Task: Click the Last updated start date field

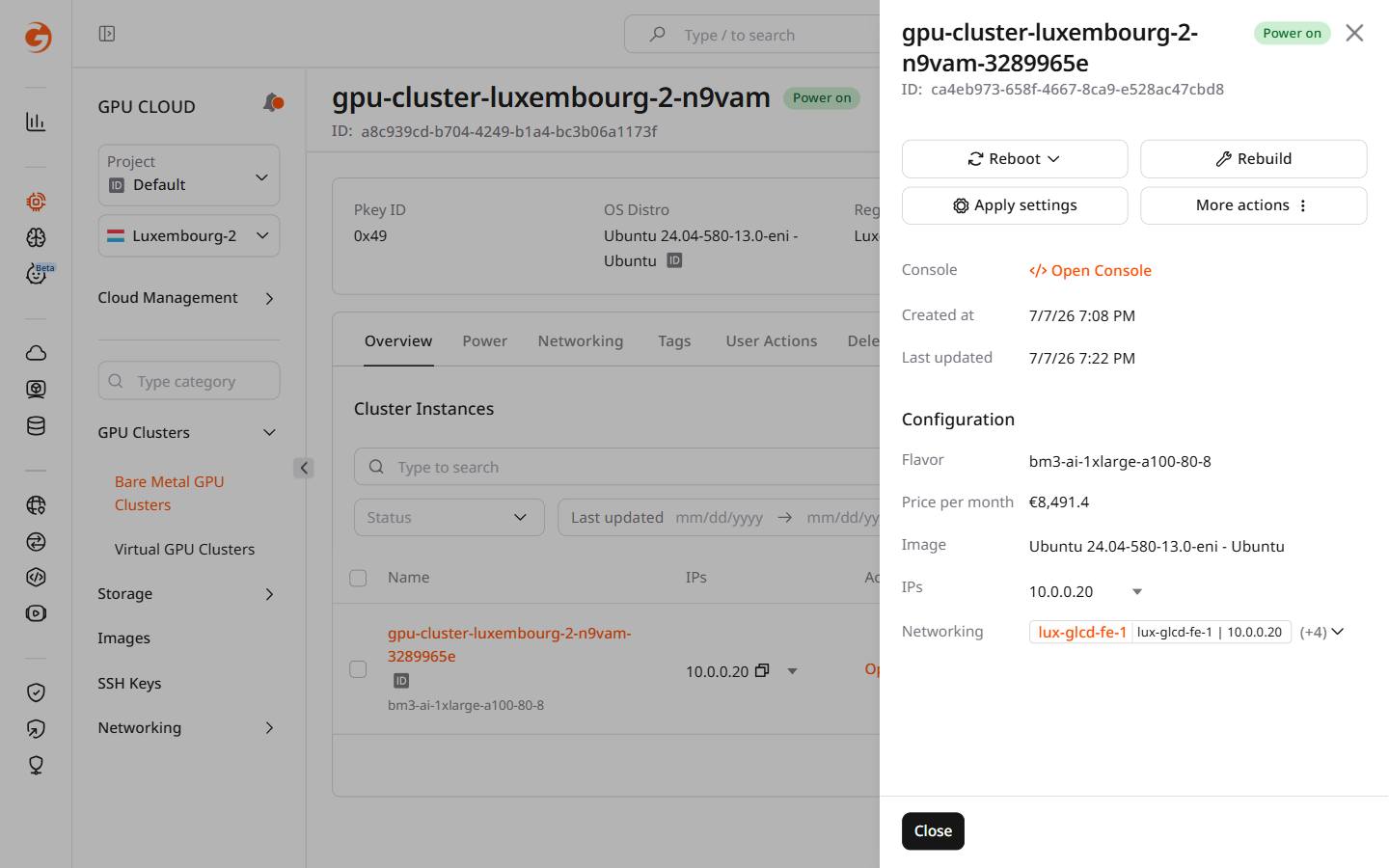Action: click(720, 517)
